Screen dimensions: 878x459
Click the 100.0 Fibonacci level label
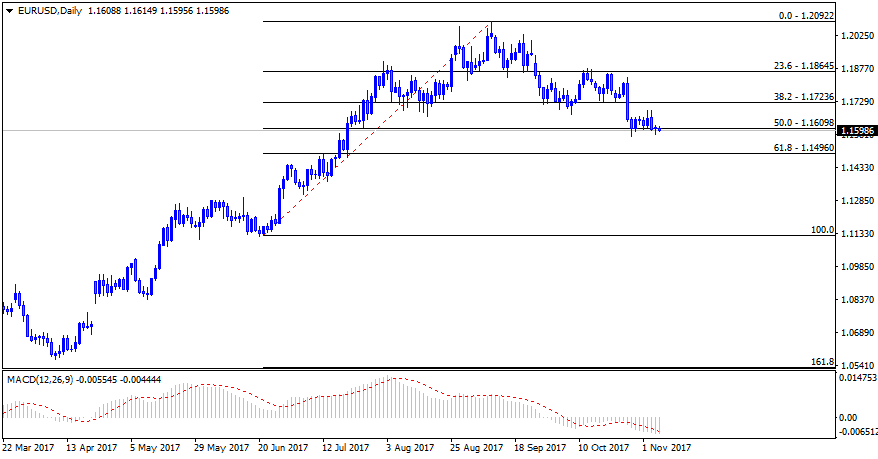coord(821,230)
